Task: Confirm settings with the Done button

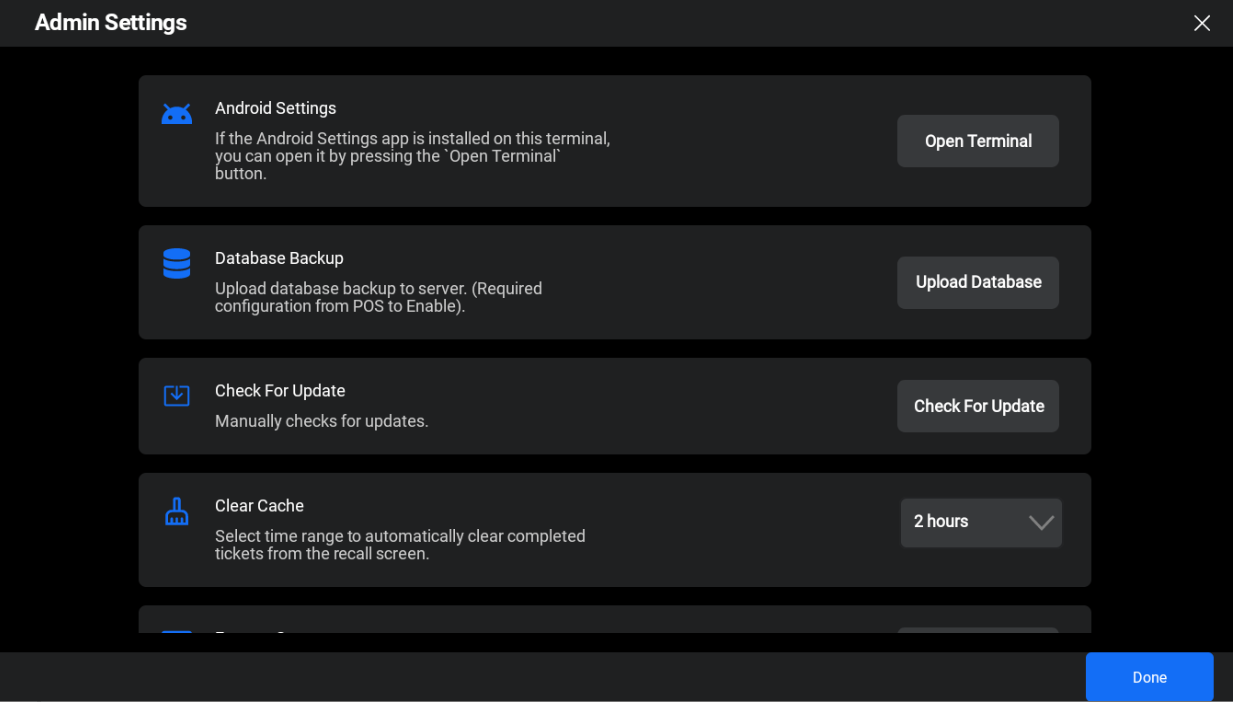Action: (1149, 677)
